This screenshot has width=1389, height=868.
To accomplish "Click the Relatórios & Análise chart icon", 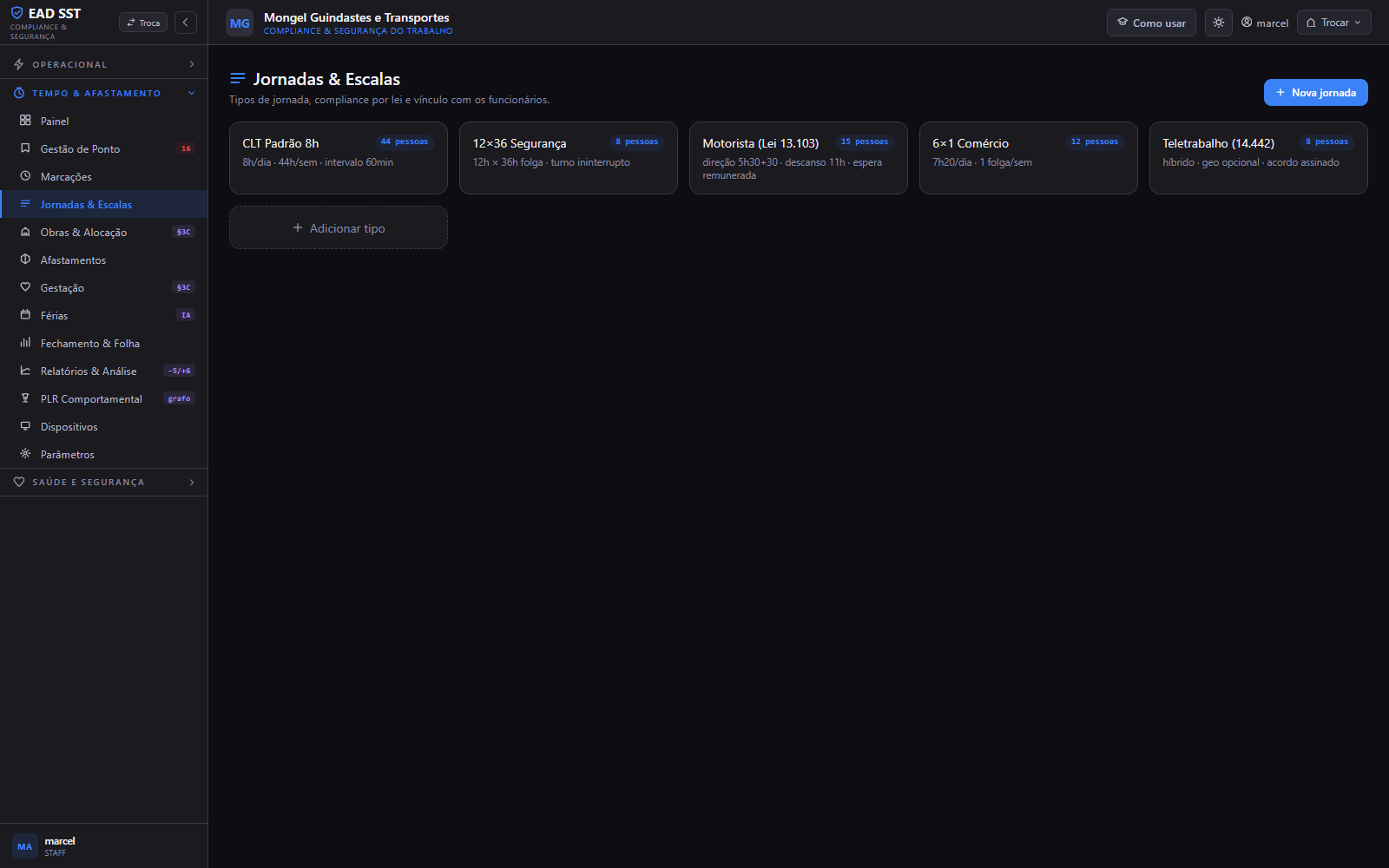I will pos(25,371).
